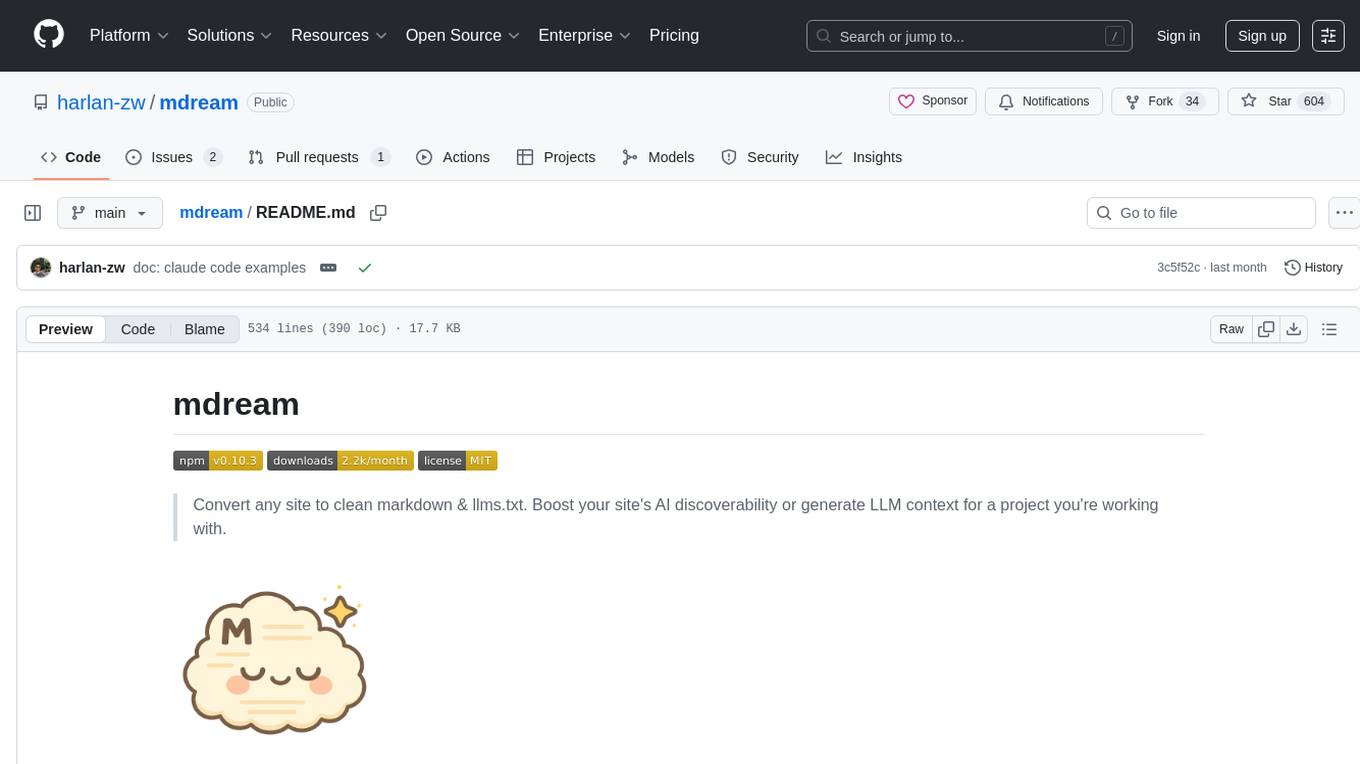Select the Blame view toggle
This screenshot has height=764, width=1360.
click(204, 329)
